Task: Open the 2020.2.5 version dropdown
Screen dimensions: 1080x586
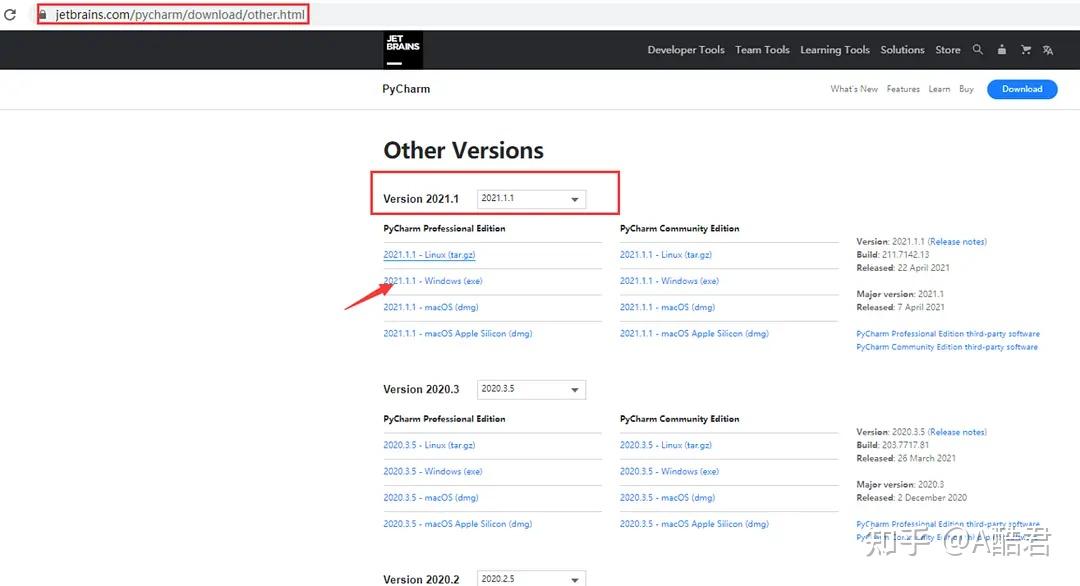Action: coord(531,579)
